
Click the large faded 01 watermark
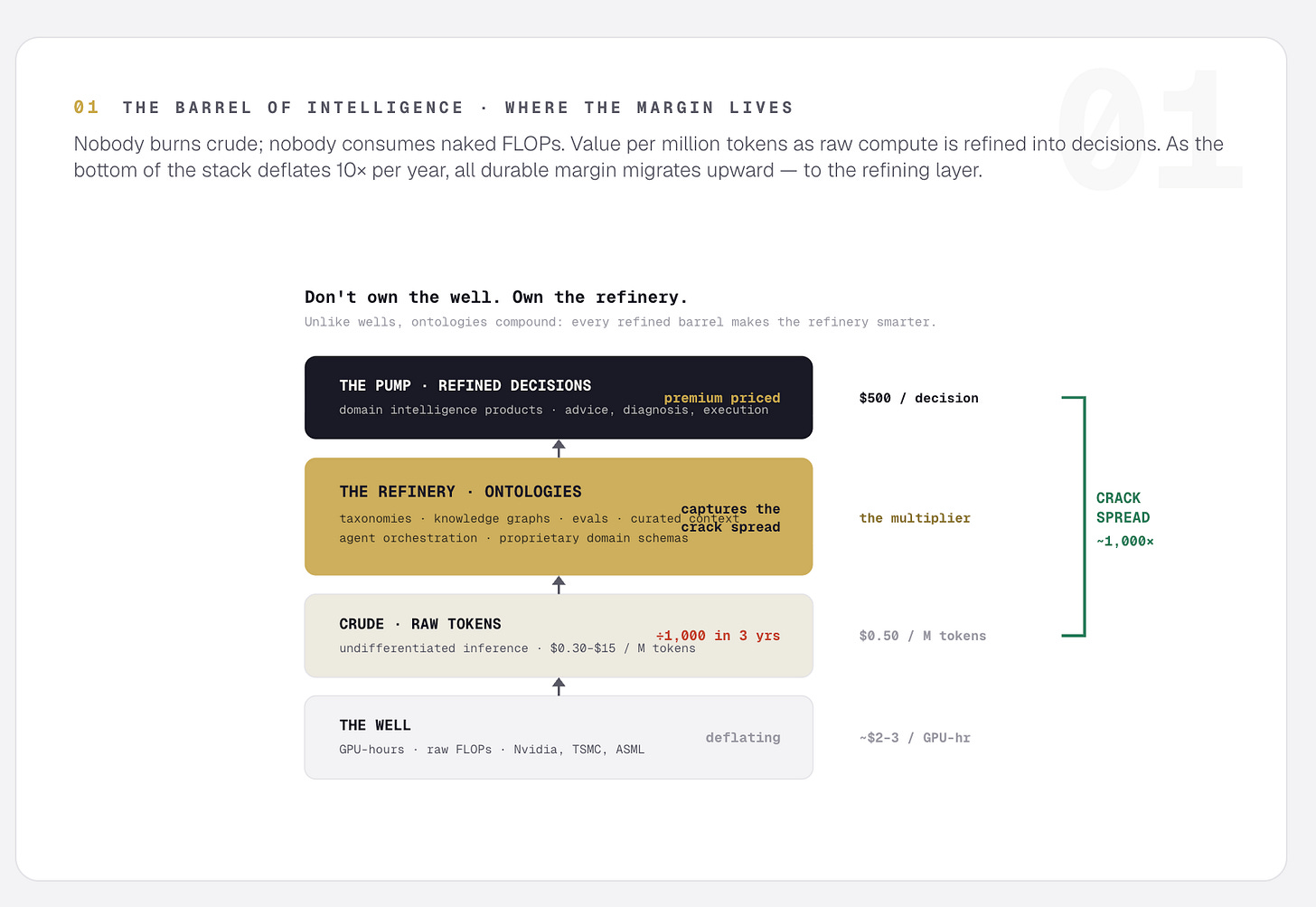1150,128
